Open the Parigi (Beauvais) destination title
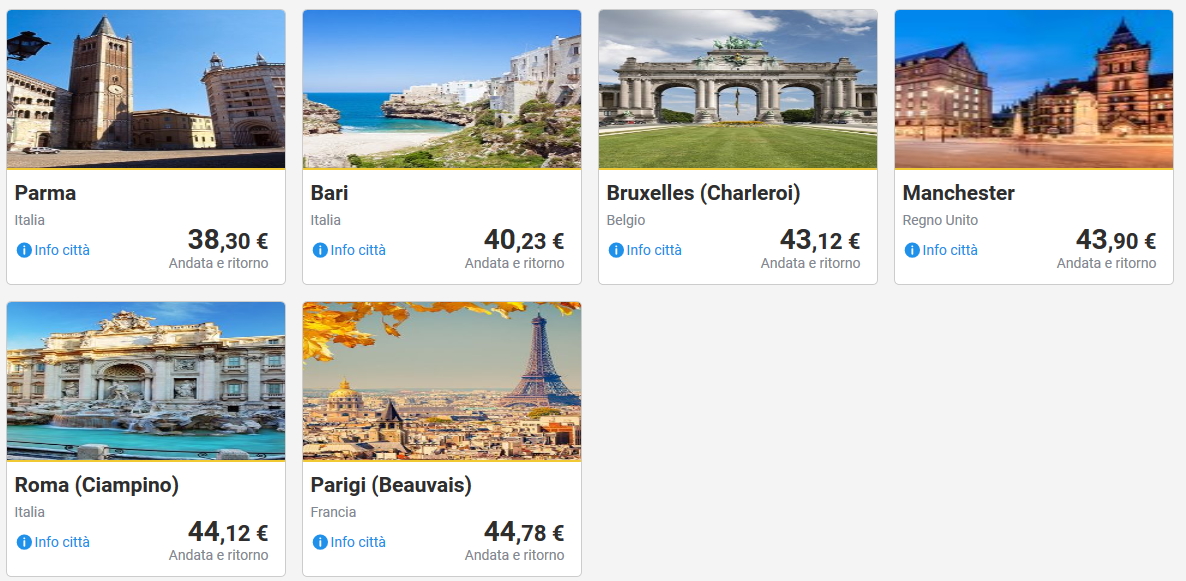This screenshot has width=1186, height=581. click(x=391, y=485)
